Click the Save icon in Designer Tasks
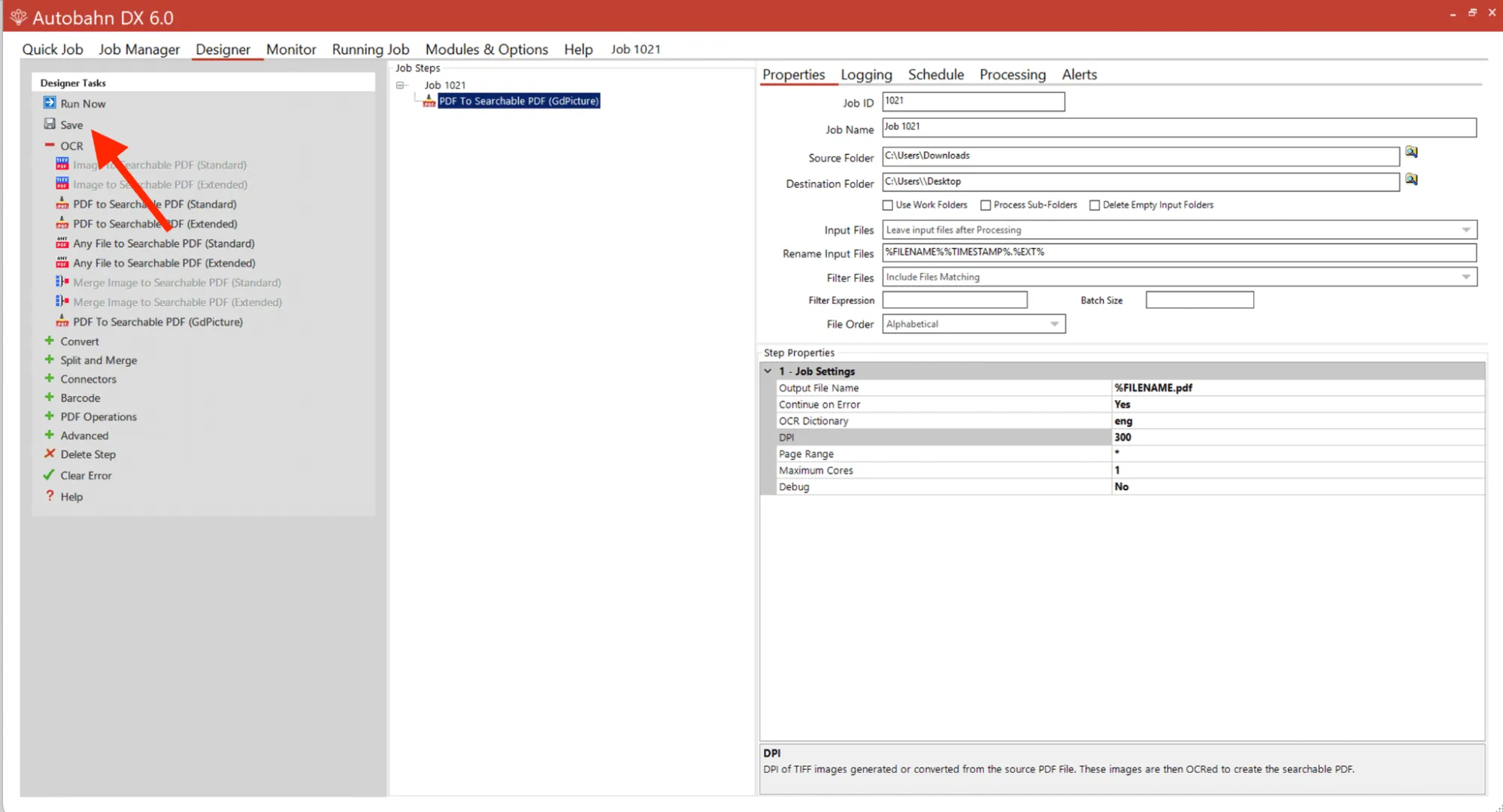The image size is (1503, 812). 50,124
